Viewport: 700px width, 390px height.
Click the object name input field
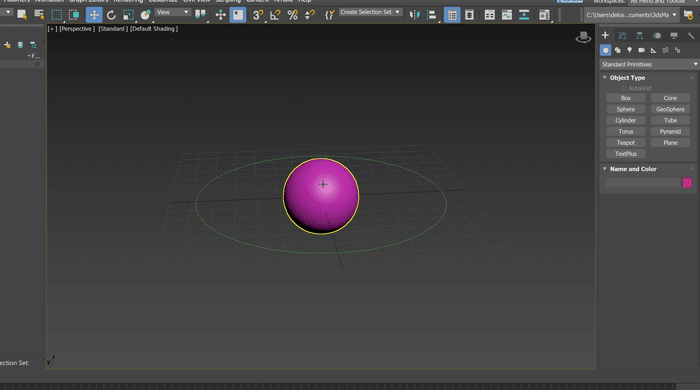tap(642, 183)
